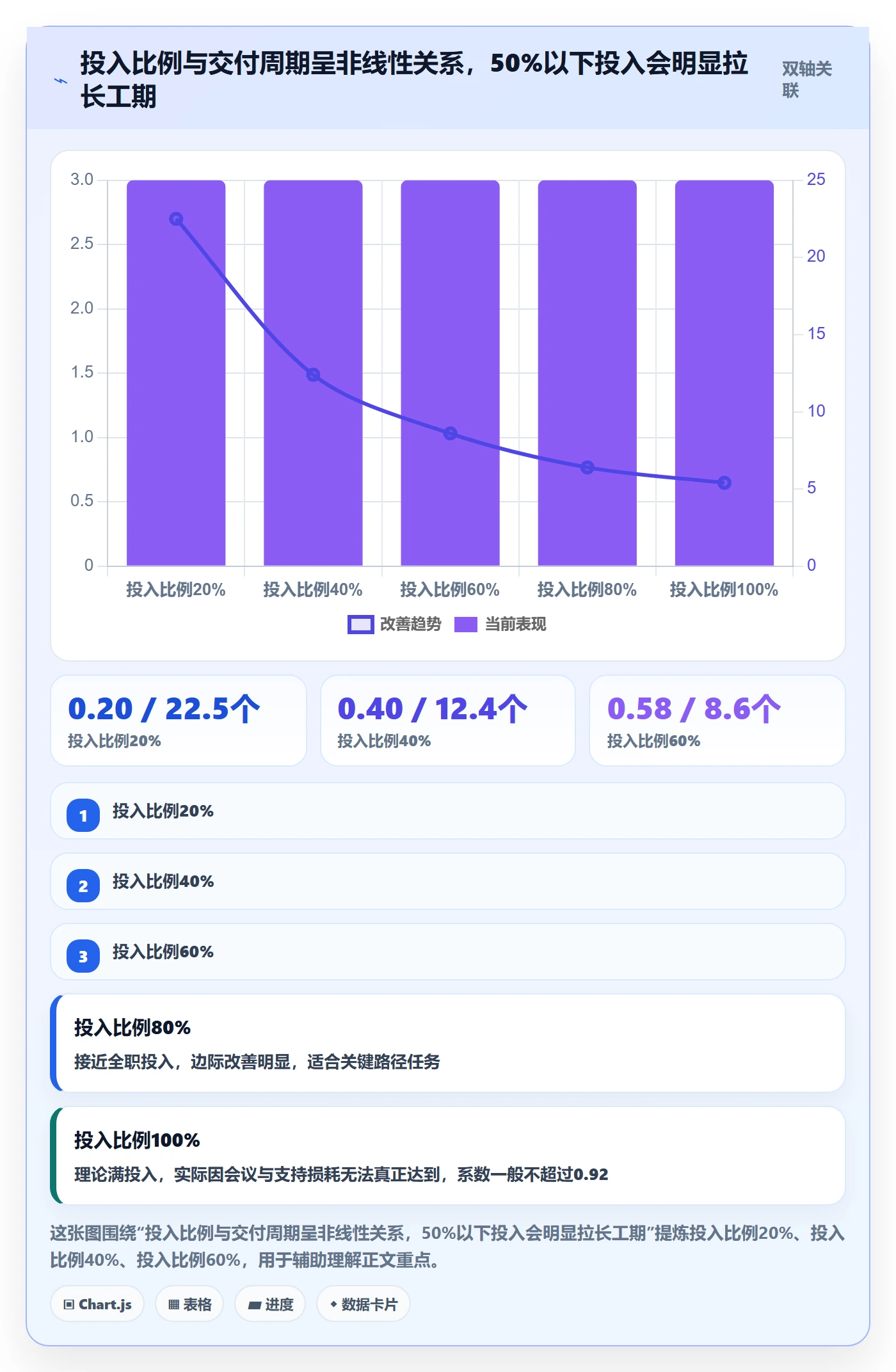Click the line point above 投入比例60%

tap(450, 433)
